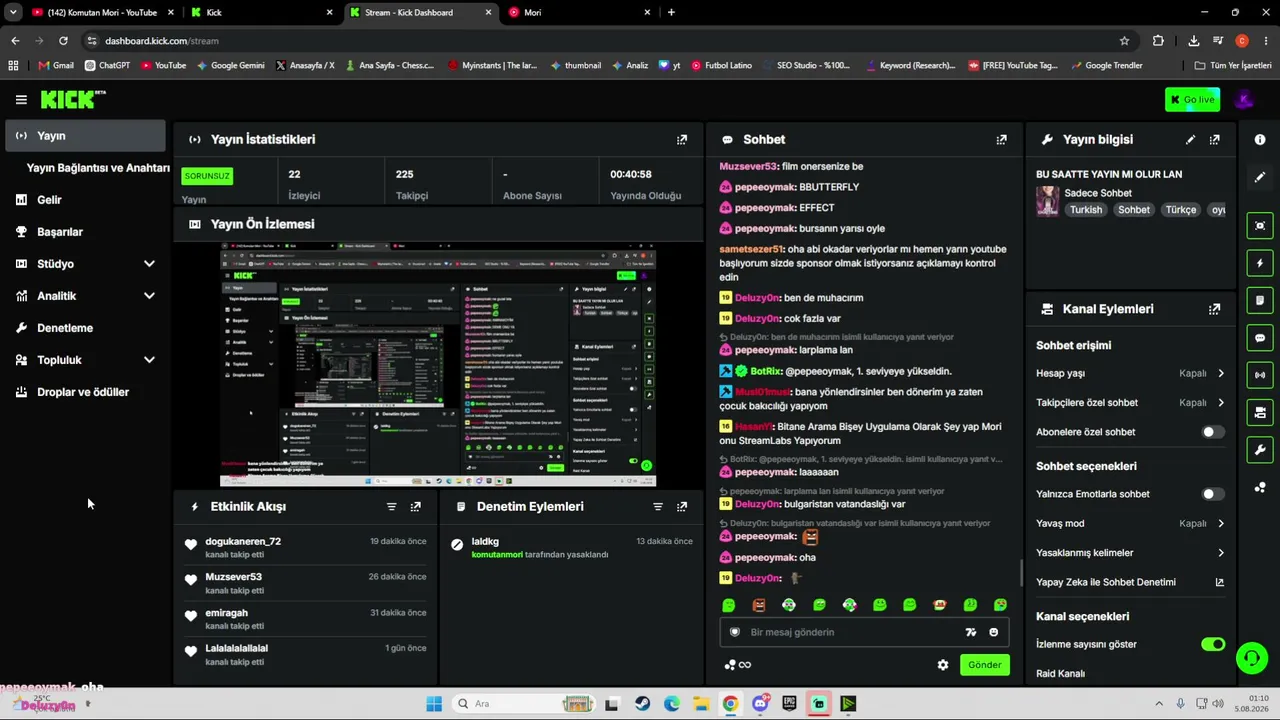Toggle the broadcast stats widget icon
Viewport: 1280px width, 720px height.
coord(1260,375)
